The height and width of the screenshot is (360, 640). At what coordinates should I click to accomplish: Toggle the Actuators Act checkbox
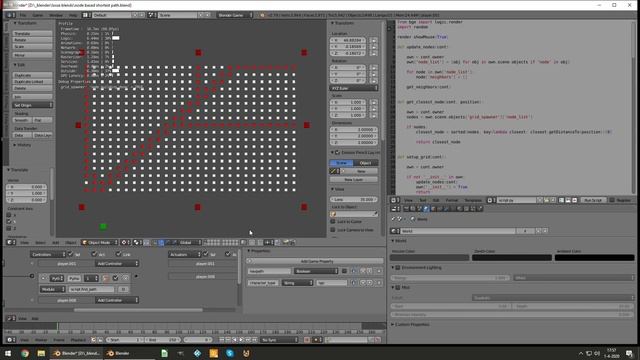pyautogui.click(x=227, y=254)
